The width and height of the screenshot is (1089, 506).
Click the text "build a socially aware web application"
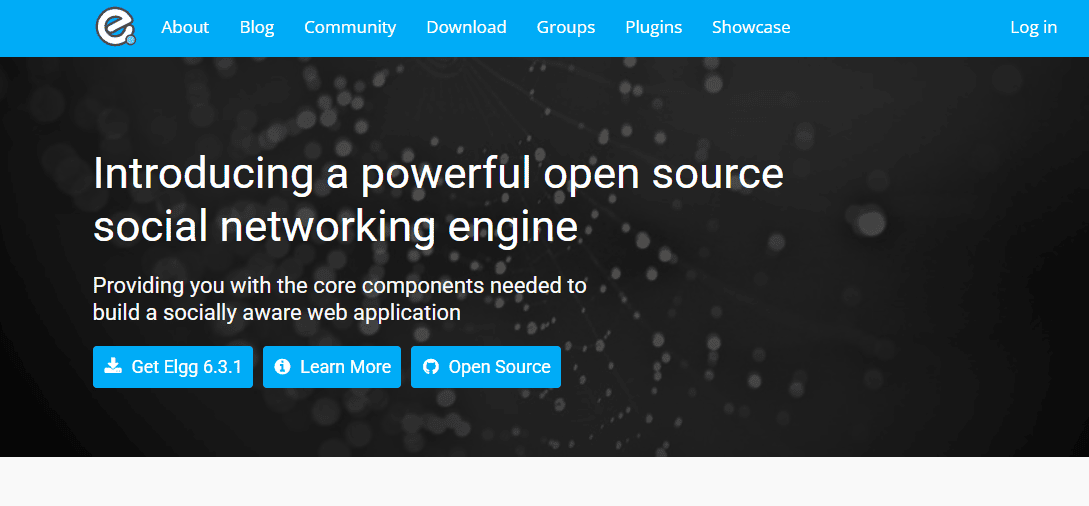(276, 312)
